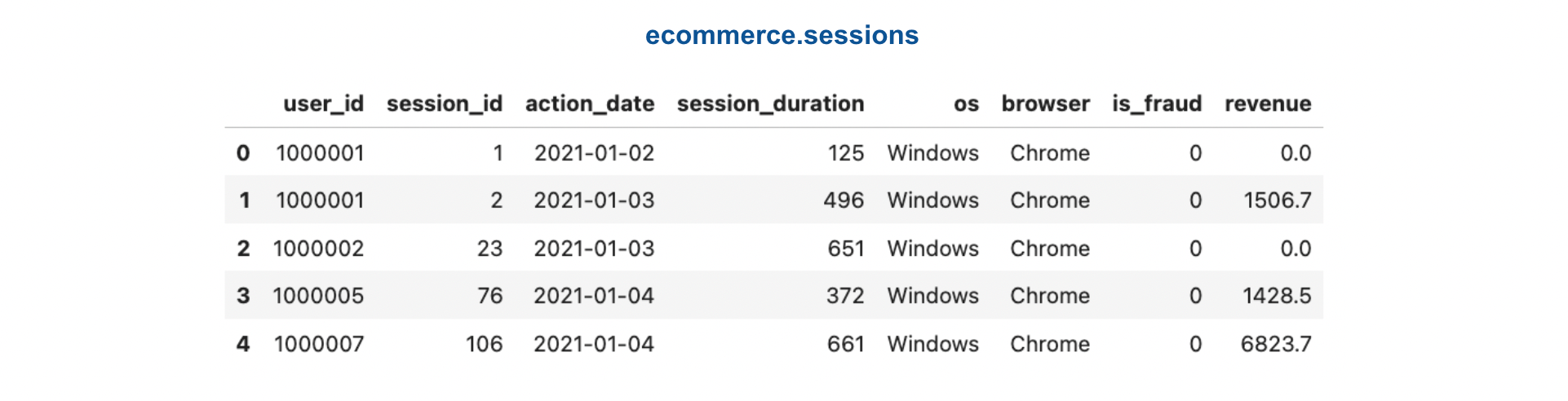This screenshot has width=1568, height=401.
Task: Select the session_duration column header
Action: tap(769, 104)
